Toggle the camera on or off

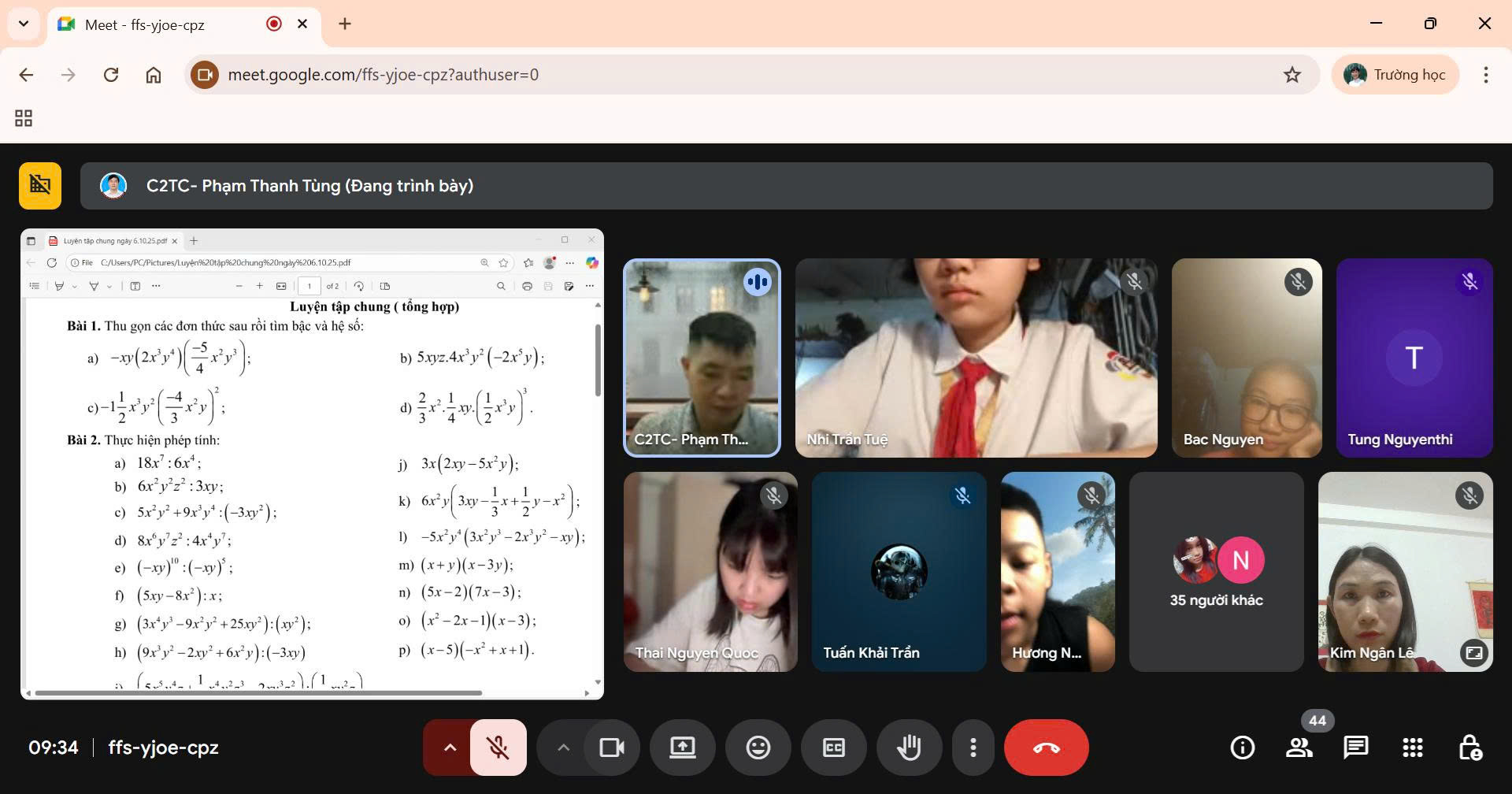click(x=611, y=748)
